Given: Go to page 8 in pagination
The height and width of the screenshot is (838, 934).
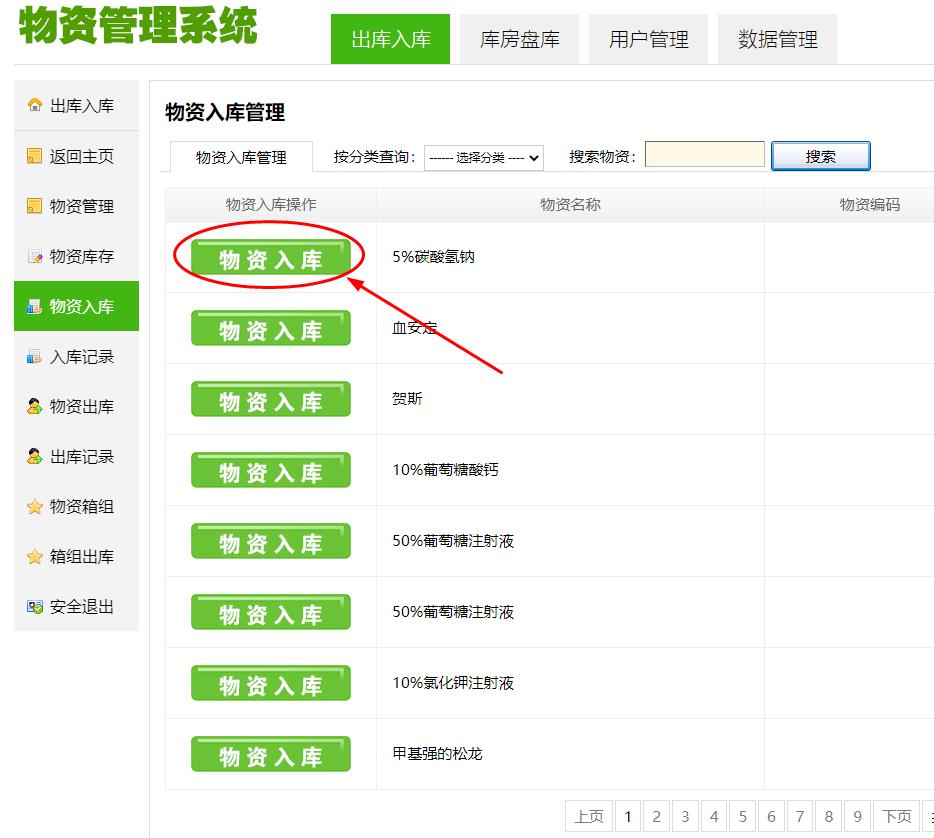Looking at the screenshot, I should [x=829, y=816].
